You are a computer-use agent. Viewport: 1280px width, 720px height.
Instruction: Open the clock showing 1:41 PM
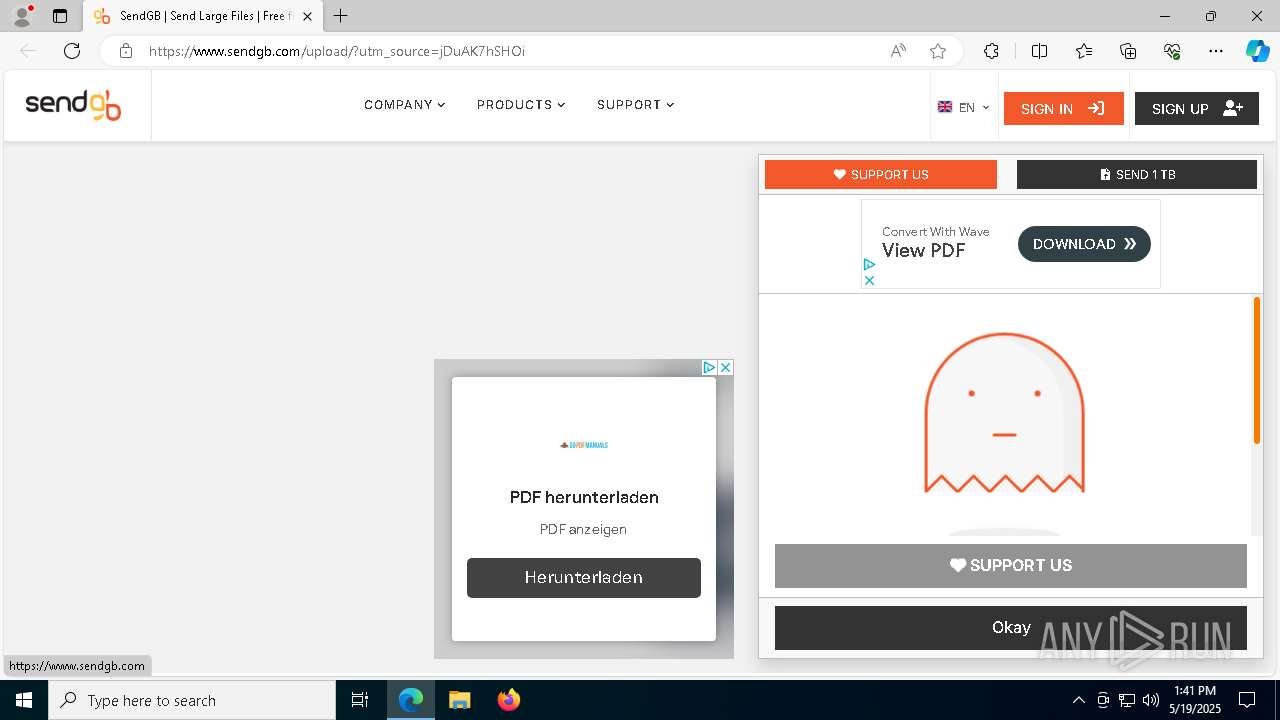(1195, 700)
